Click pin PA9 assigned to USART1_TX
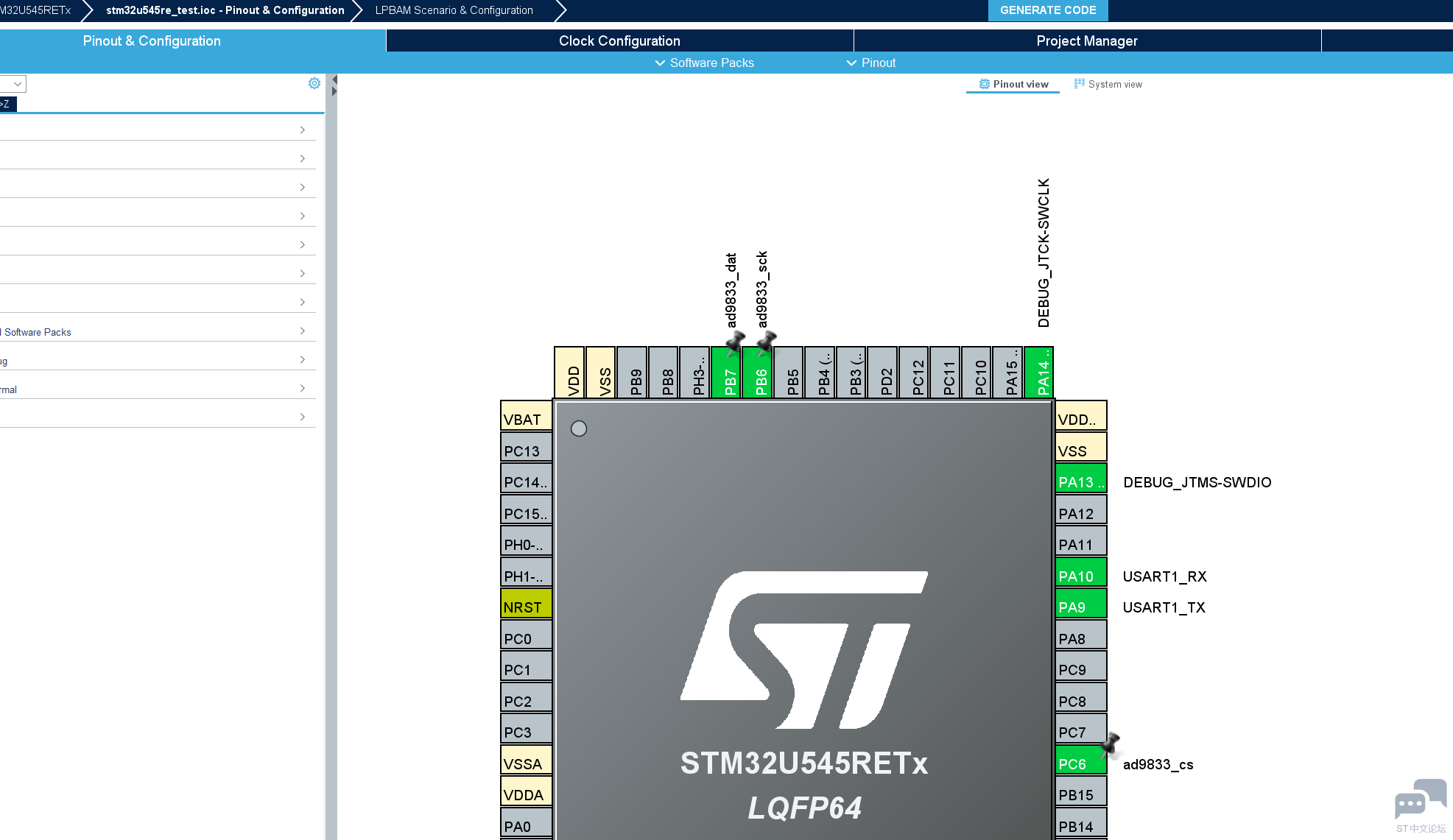This screenshot has width=1453, height=840. click(x=1081, y=603)
